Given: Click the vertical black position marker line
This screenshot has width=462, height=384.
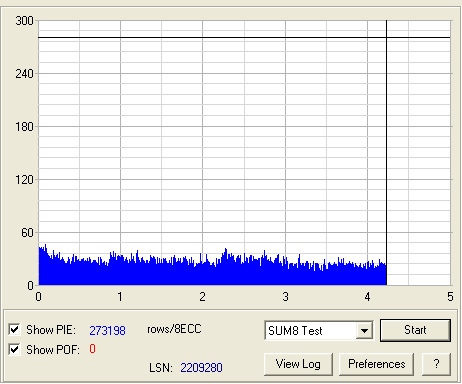Looking at the screenshot, I should [x=386, y=153].
